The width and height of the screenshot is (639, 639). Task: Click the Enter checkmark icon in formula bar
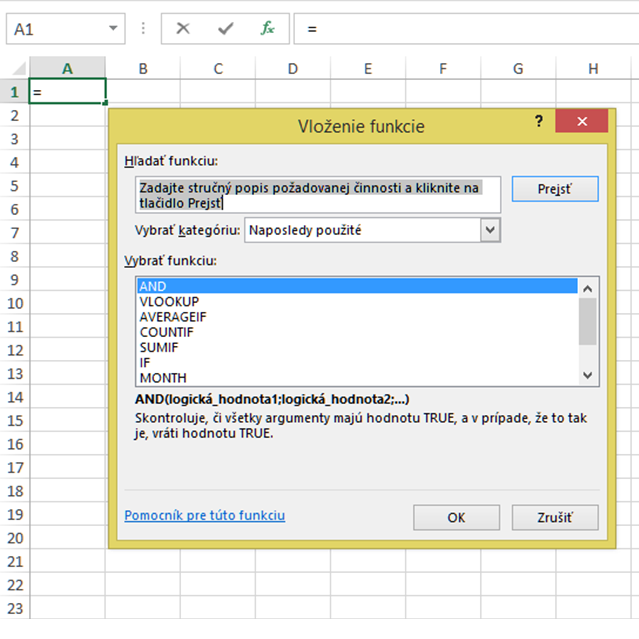click(x=225, y=29)
